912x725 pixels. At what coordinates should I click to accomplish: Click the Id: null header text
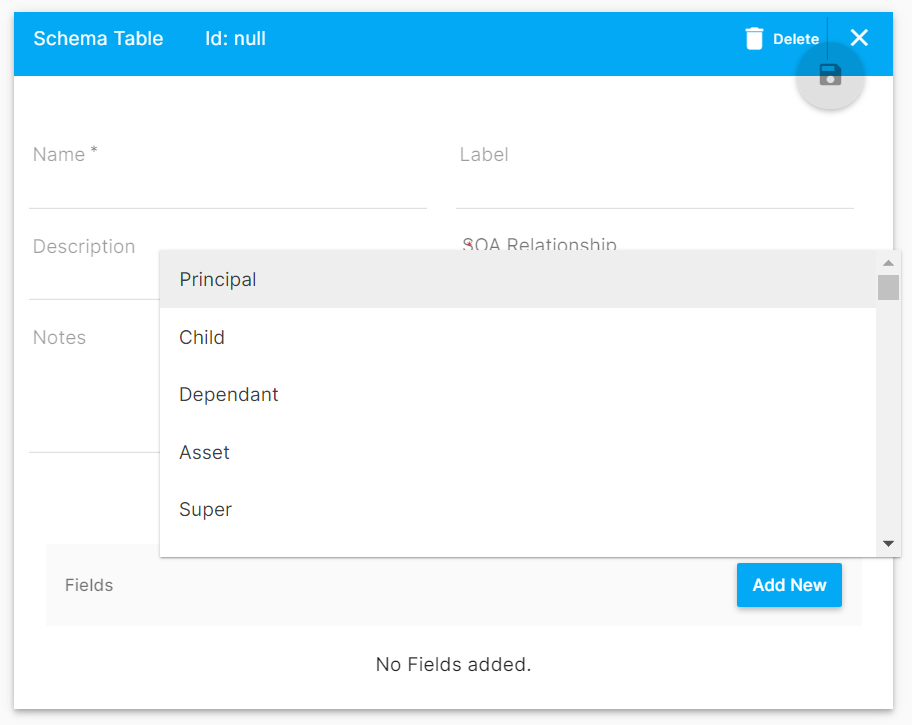pyautogui.click(x=235, y=38)
